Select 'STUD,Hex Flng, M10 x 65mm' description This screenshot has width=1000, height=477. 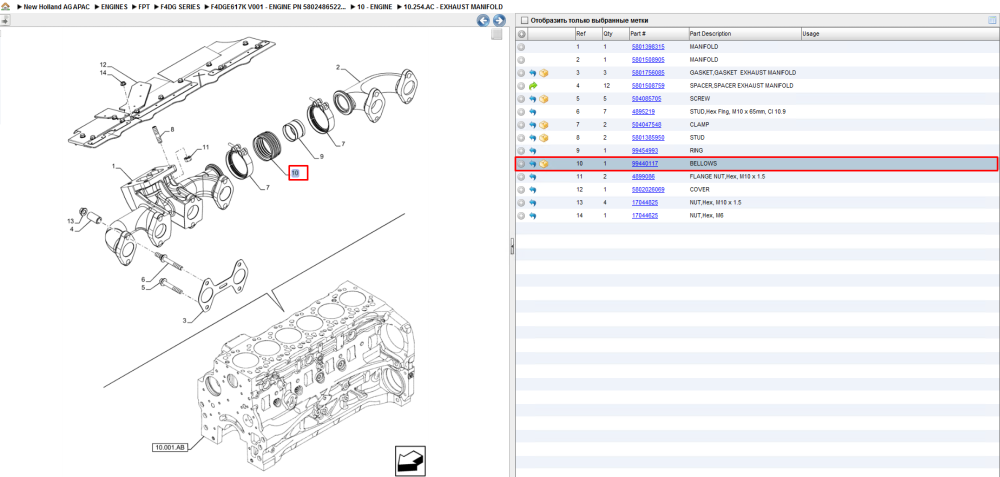coord(738,112)
